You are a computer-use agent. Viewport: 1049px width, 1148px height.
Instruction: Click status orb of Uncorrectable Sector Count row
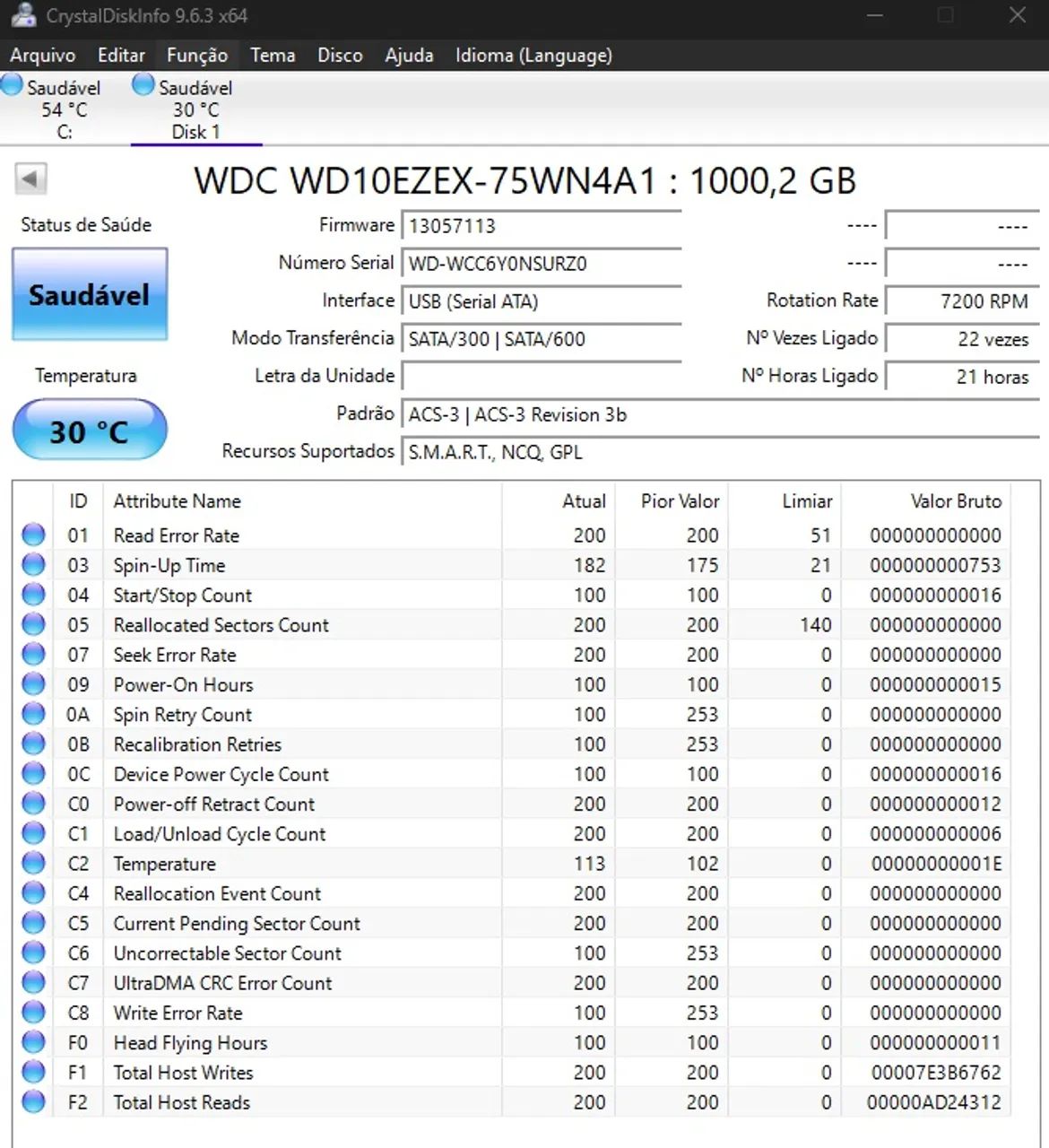(33, 952)
